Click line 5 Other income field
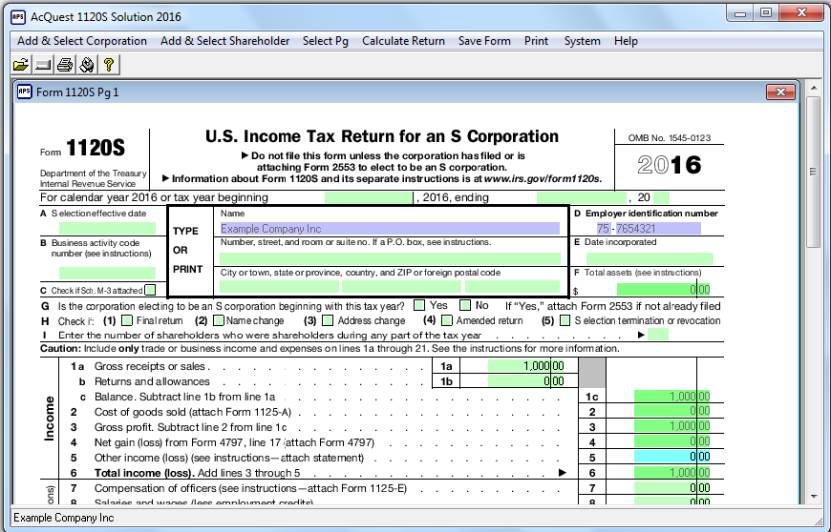 (672, 457)
